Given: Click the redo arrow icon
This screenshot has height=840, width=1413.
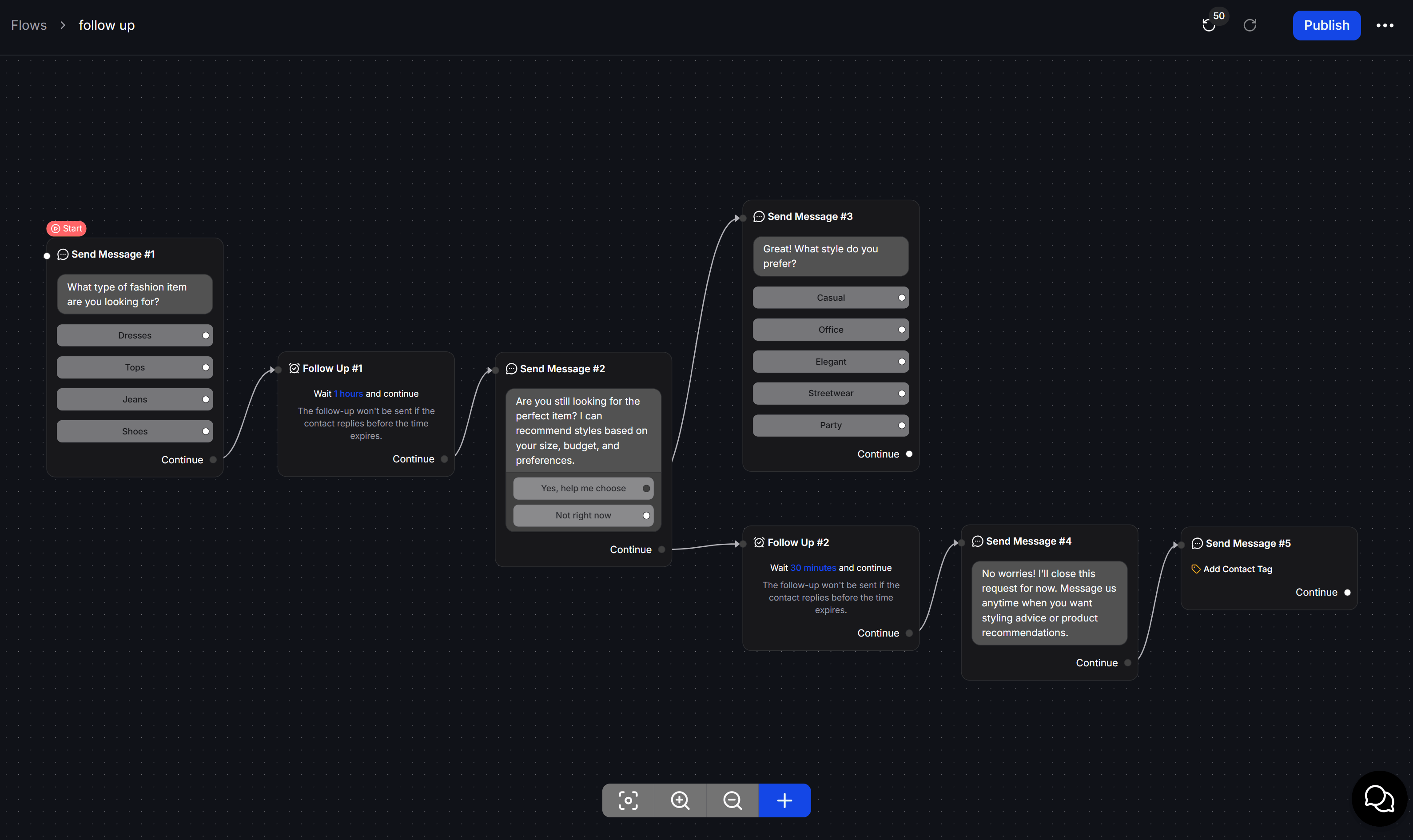Looking at the screenshot, I should [x=1250, y=25].
